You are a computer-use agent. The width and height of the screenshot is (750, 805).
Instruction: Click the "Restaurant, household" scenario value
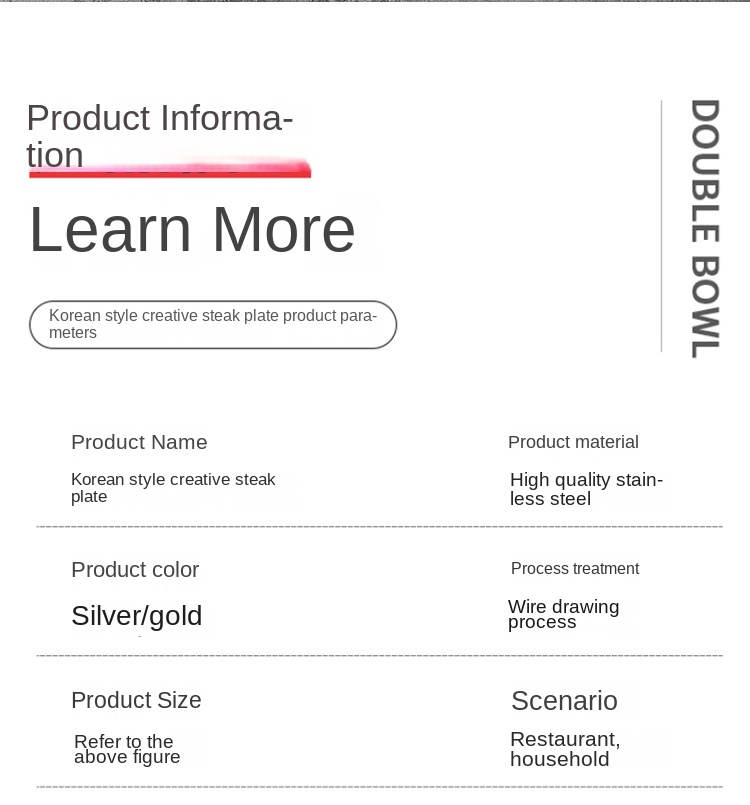(565, 749)
